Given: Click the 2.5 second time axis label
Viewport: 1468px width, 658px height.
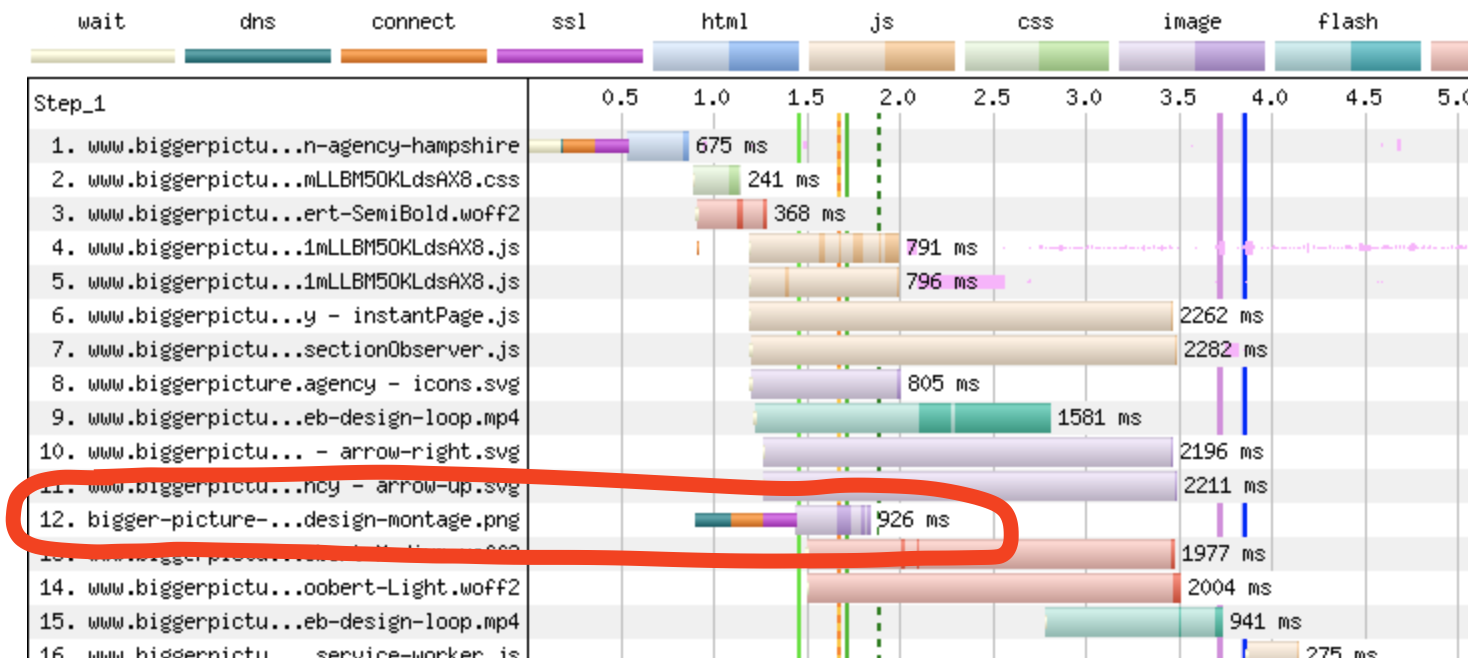Looking at the screenshot, I should point(992,98).
